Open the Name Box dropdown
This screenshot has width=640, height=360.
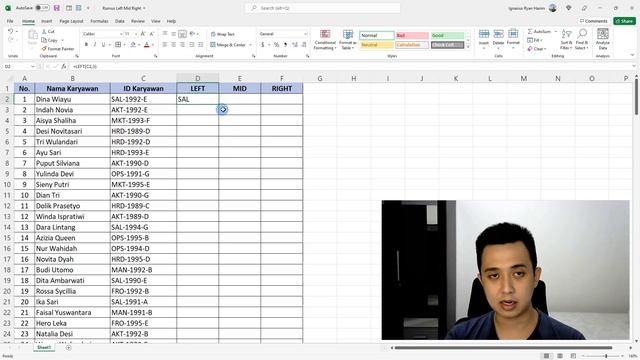click(33, 66)
